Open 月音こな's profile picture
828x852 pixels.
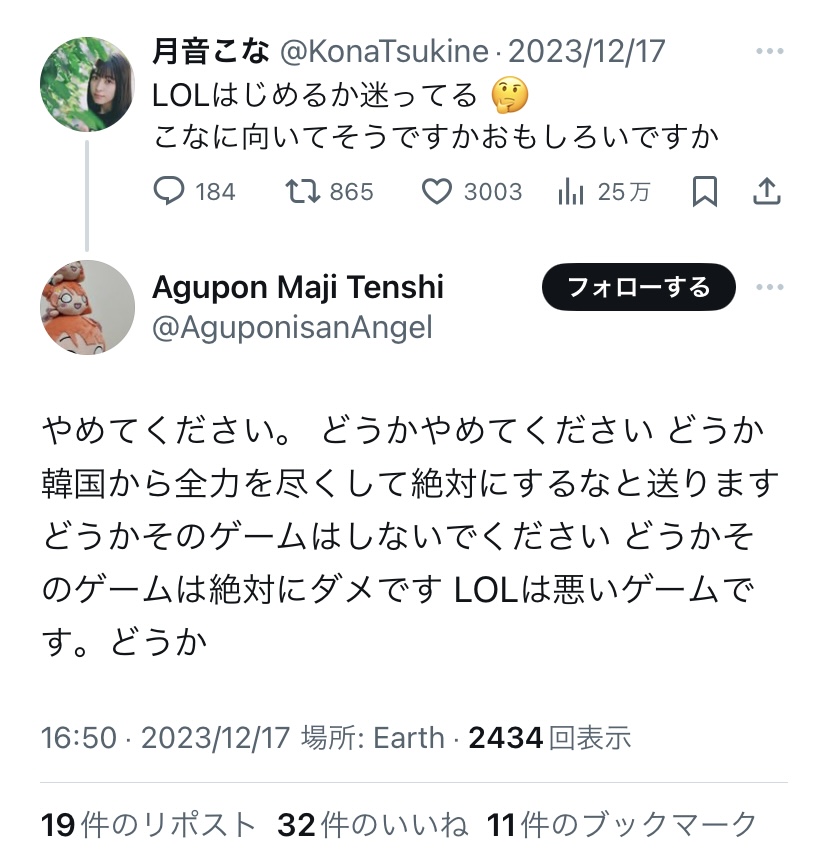87,84
